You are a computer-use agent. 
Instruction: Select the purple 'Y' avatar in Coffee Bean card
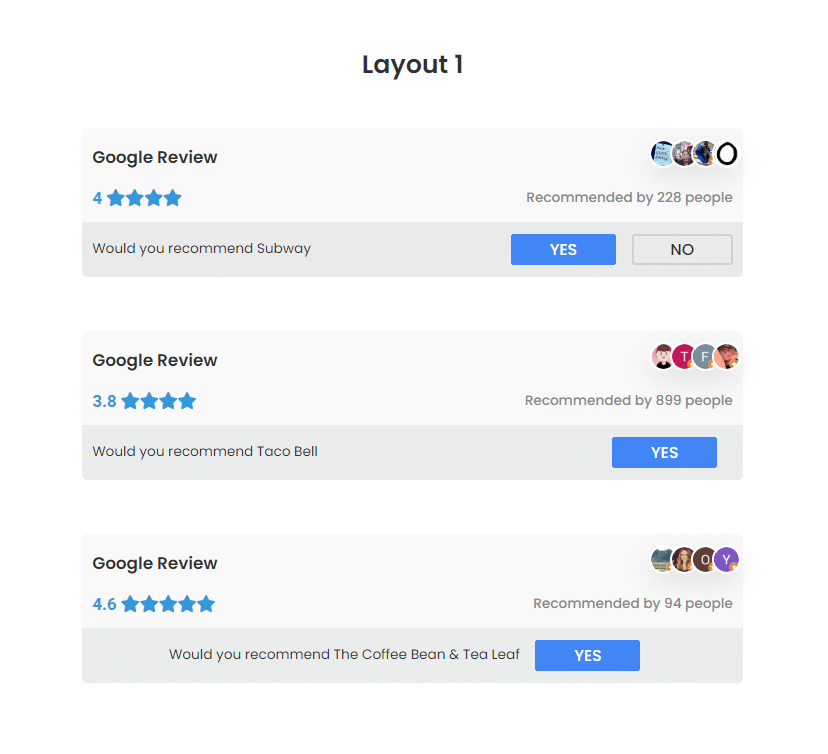click(x=727, y=559)
